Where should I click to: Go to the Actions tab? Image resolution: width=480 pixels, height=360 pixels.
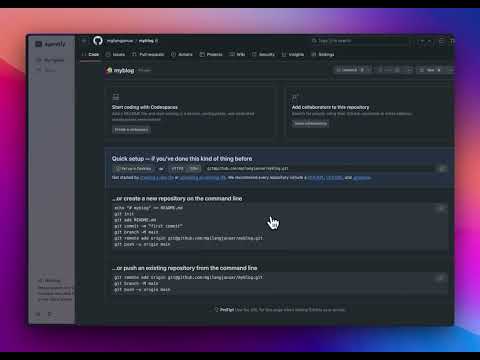point(182,54)
